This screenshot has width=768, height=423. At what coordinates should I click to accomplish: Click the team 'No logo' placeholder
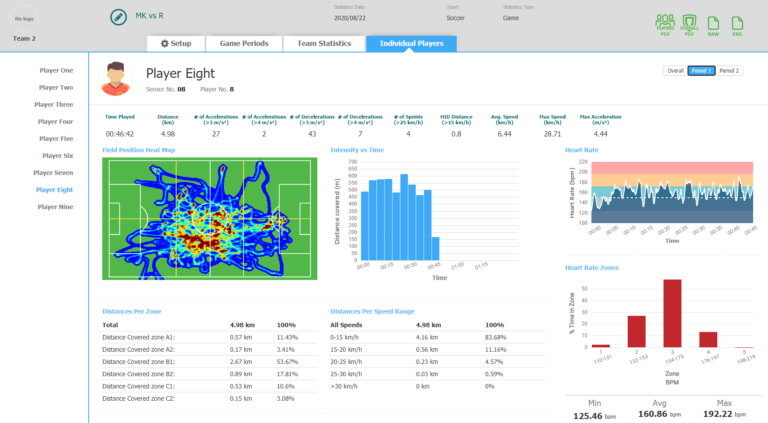coord(24,19)
